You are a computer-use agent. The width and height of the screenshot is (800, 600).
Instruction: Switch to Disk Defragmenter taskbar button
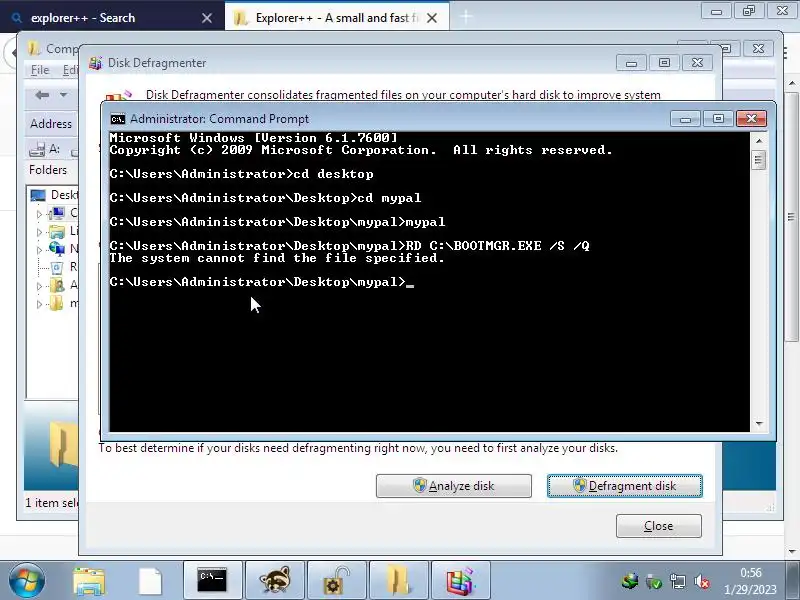461,581
